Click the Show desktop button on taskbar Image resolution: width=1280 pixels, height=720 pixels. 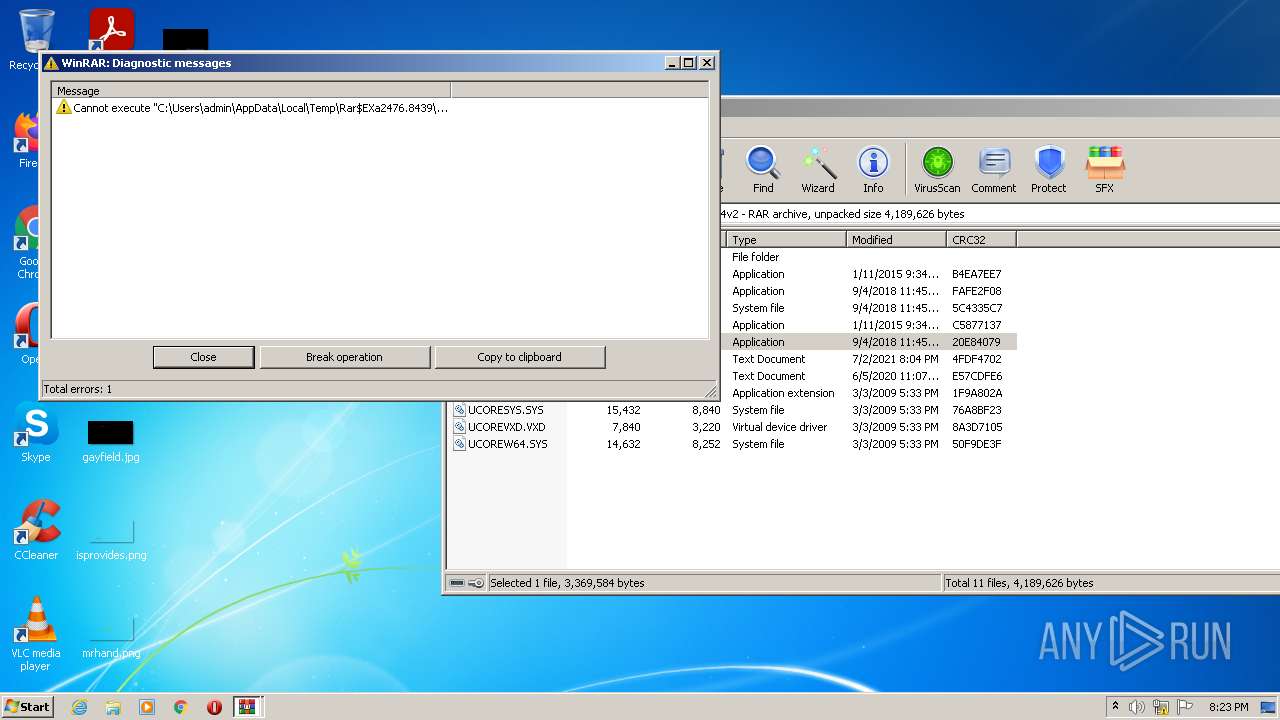click(1270, 707)
